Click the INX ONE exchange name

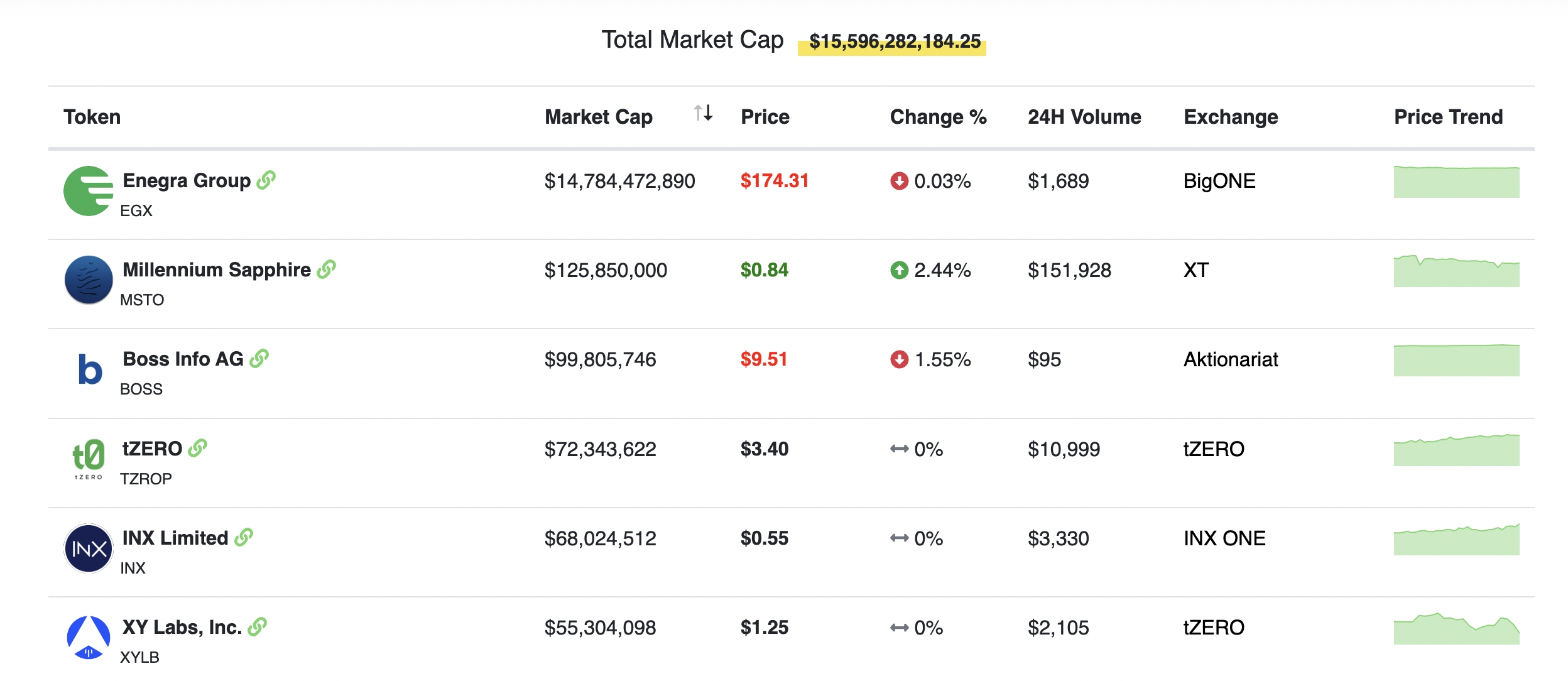1224,539
